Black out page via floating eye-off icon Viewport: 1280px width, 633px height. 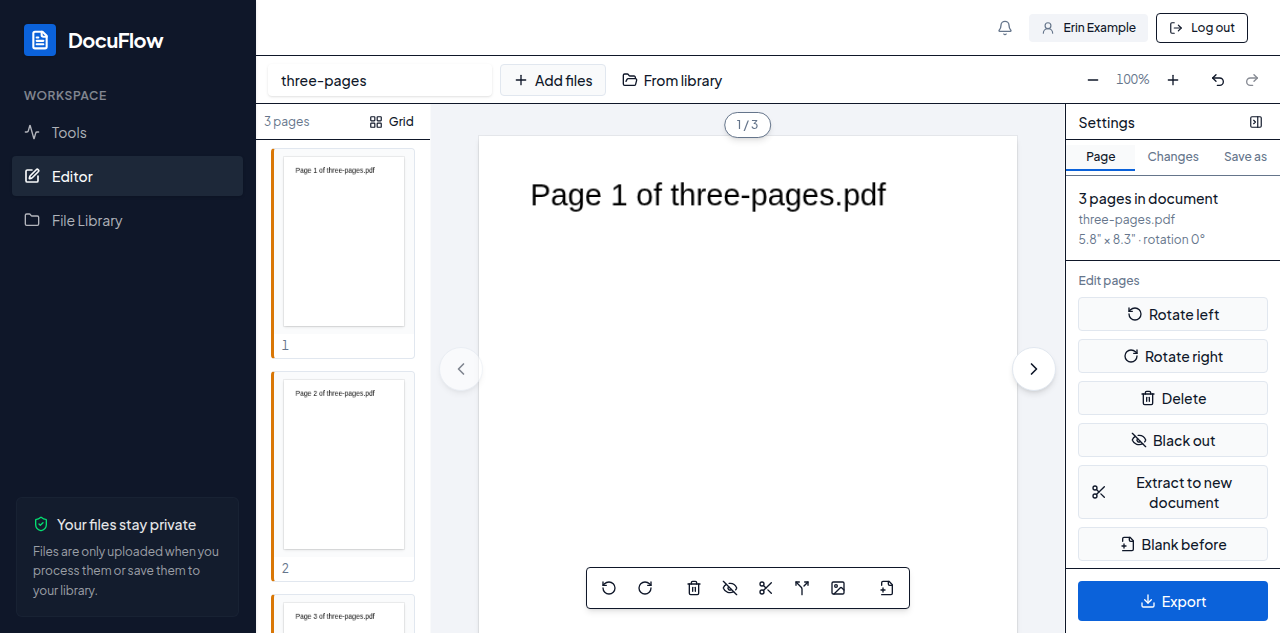coord(730,588)
